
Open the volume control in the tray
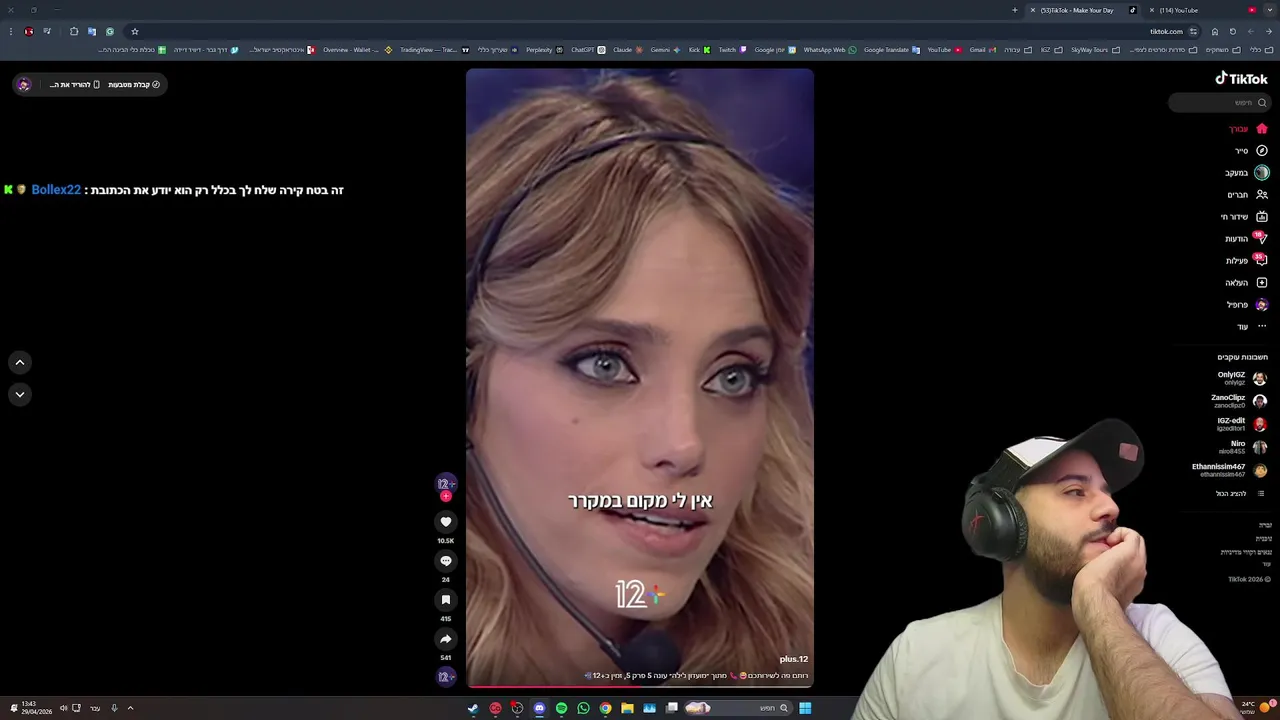click(x=63, y=708)
